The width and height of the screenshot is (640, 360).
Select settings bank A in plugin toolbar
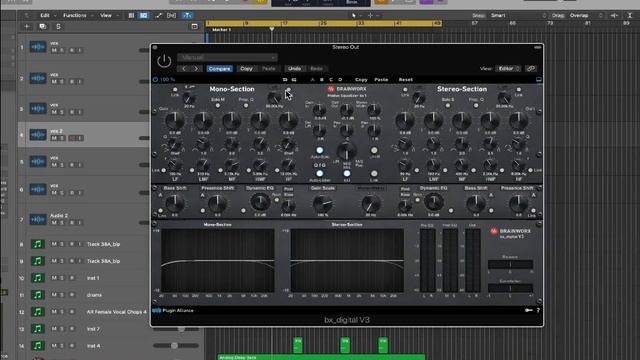point(313,80)
